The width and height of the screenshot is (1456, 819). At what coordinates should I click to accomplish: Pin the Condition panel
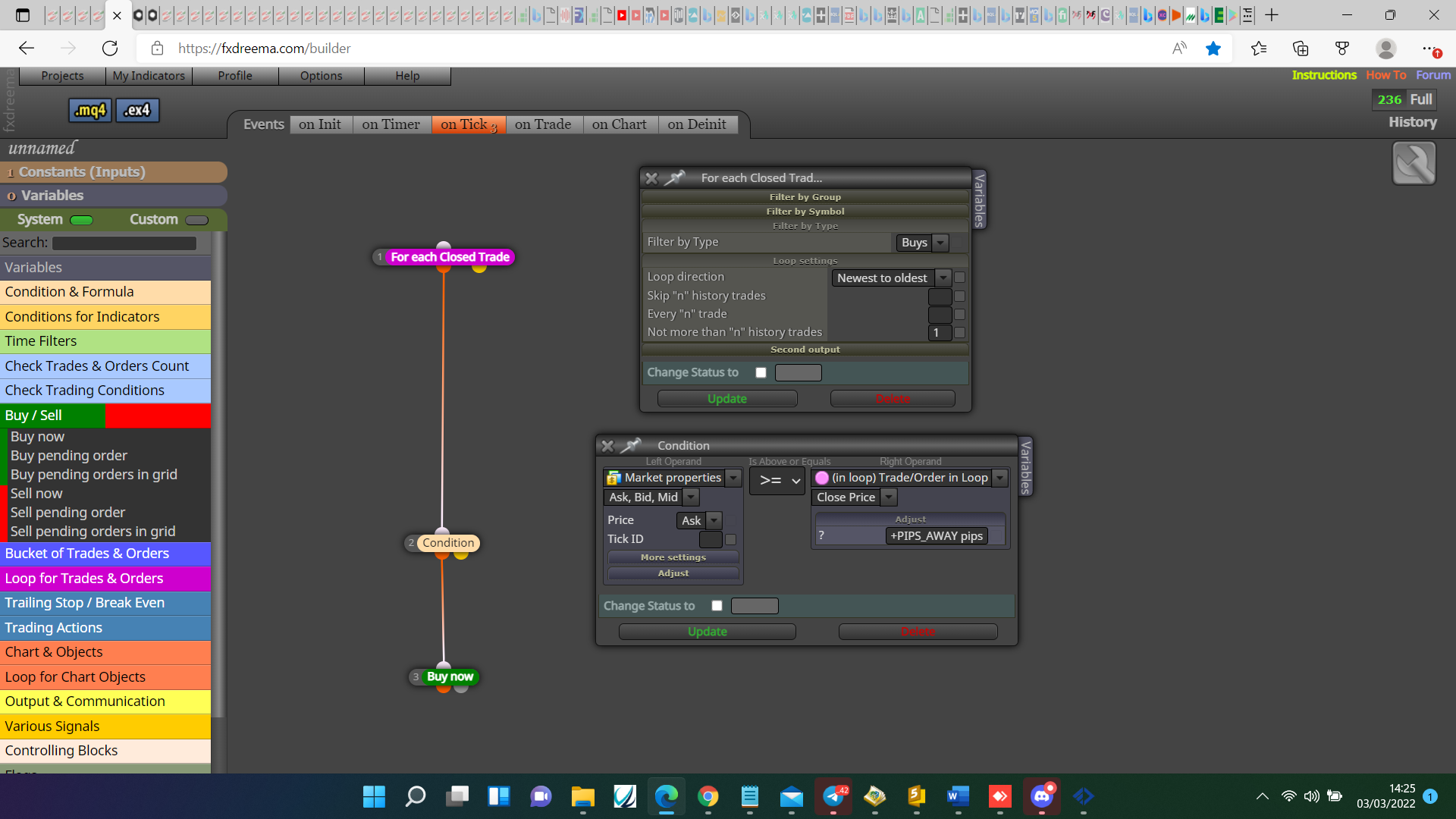click(631, 445)
